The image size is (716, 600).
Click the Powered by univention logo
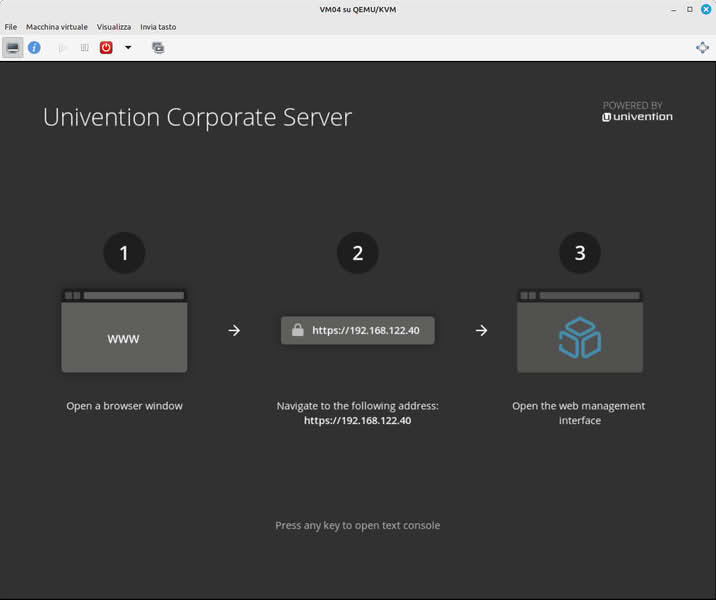tap(637, 111)
